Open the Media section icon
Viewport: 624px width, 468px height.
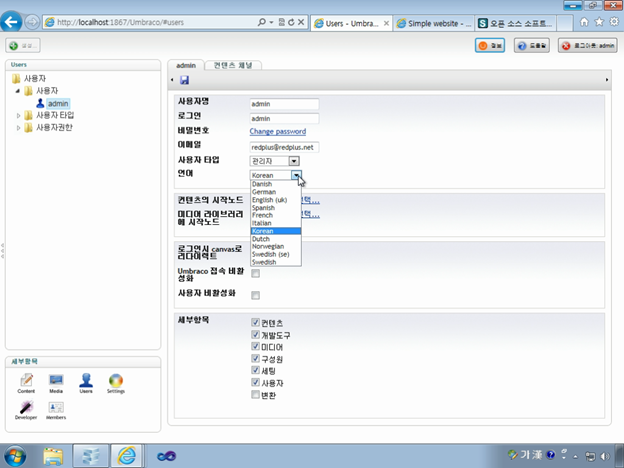coord(56,384)
